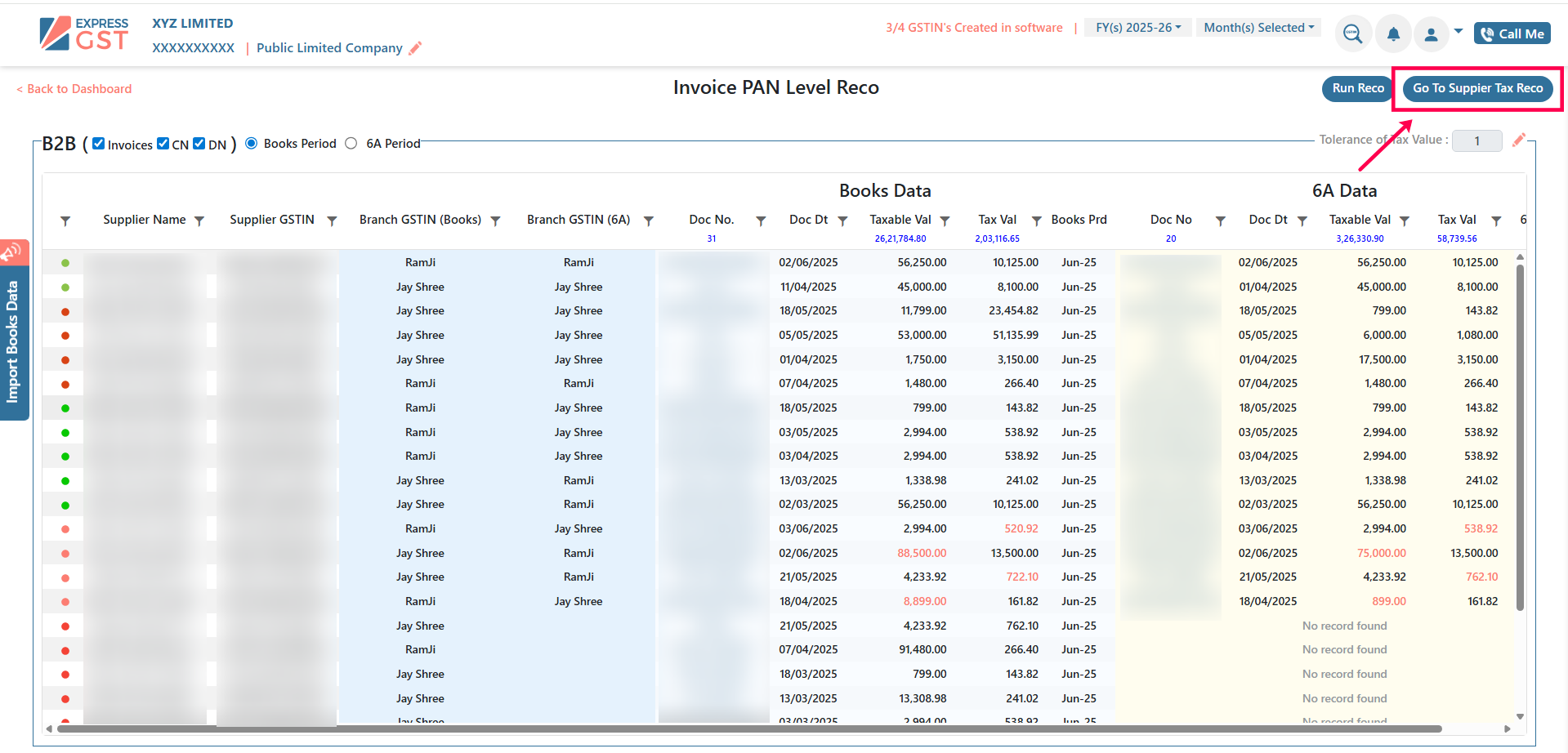Click pencil icon beside Public Limited Company
Viewport: 1568px width, 753px height.
click(415, 48)
